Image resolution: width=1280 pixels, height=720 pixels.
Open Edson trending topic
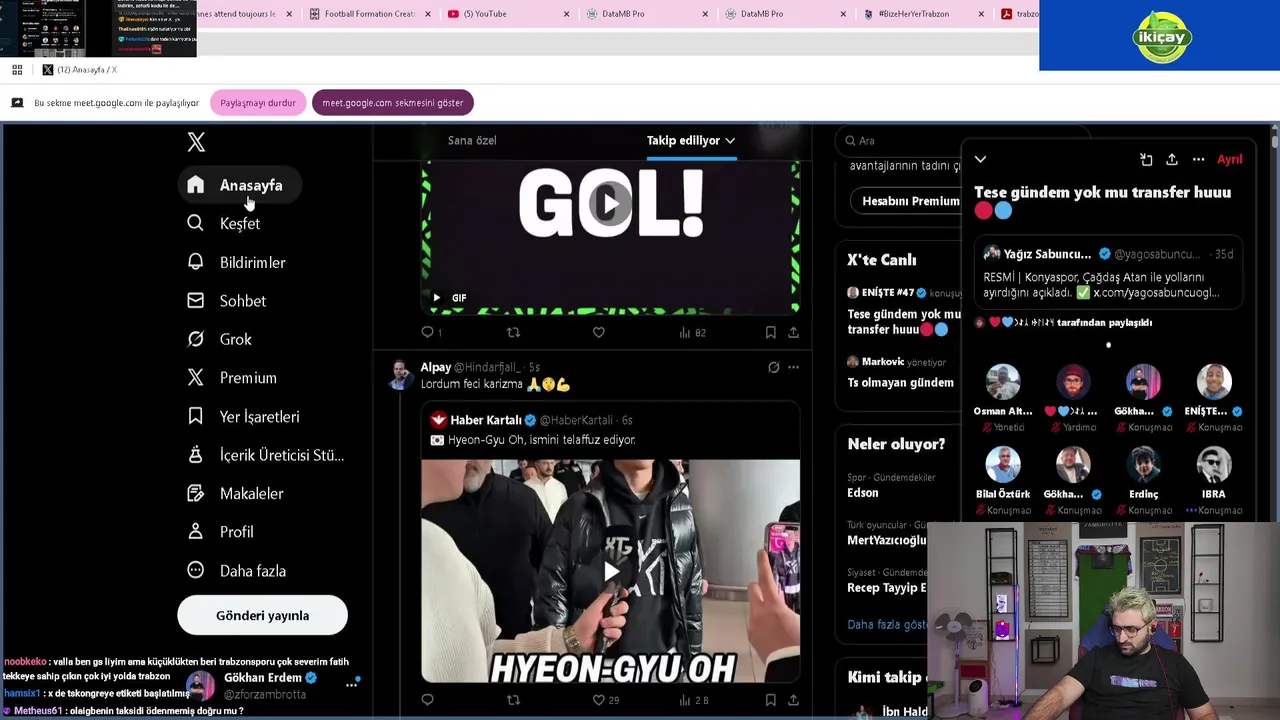click(x=863, y=492)
